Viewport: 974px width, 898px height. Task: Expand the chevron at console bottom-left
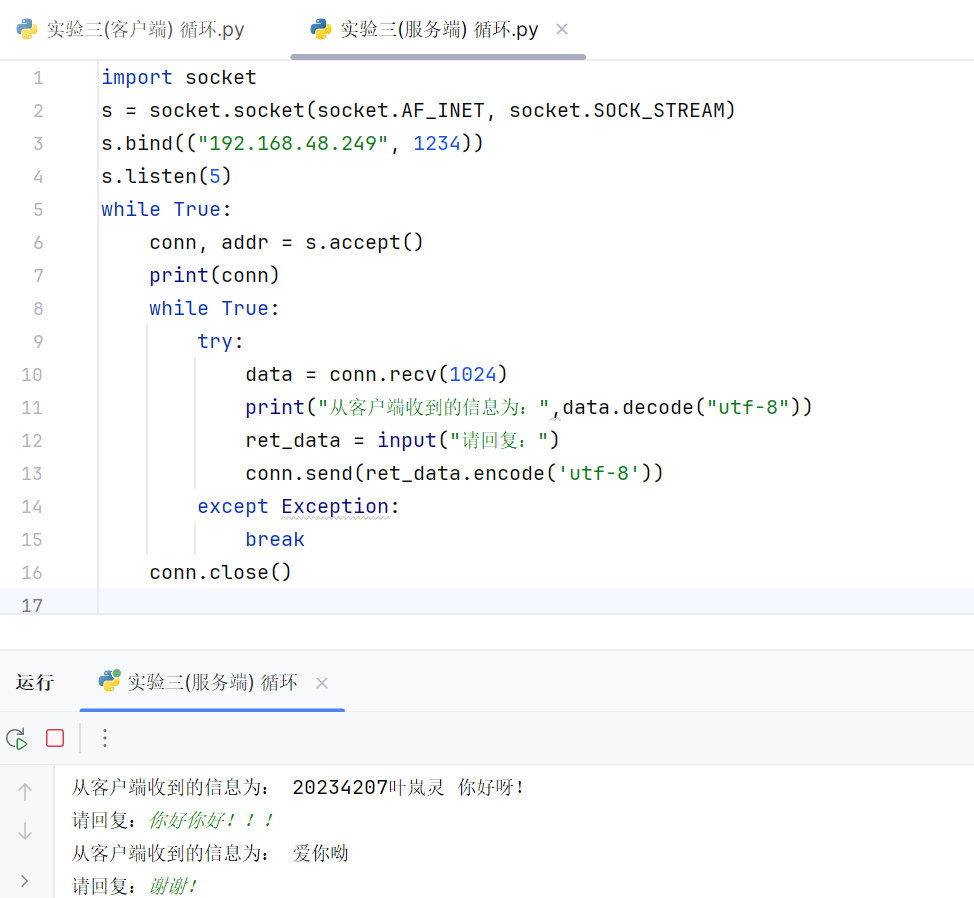(x=25, y=881)
